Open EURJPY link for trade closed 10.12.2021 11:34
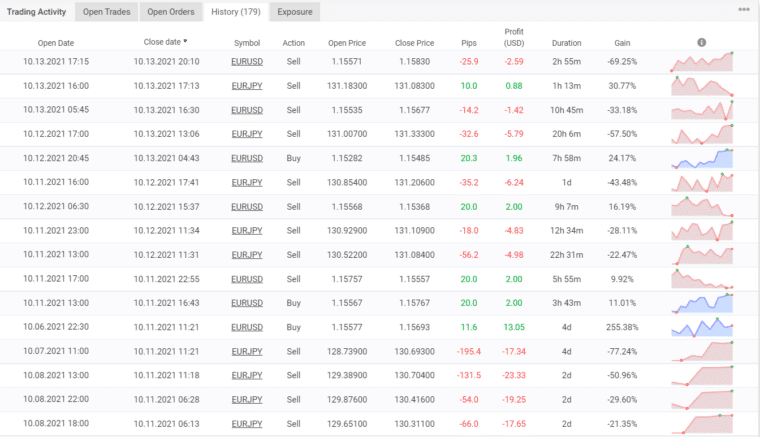The height and width of the screenshot is (437, 760). pyautogui.click(x=247, y=231)
